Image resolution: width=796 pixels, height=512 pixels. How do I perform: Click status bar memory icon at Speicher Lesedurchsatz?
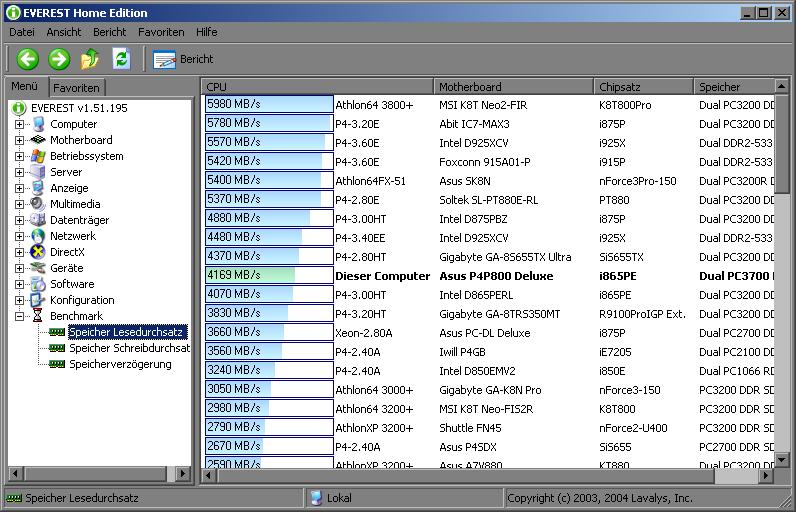point(14,498)
